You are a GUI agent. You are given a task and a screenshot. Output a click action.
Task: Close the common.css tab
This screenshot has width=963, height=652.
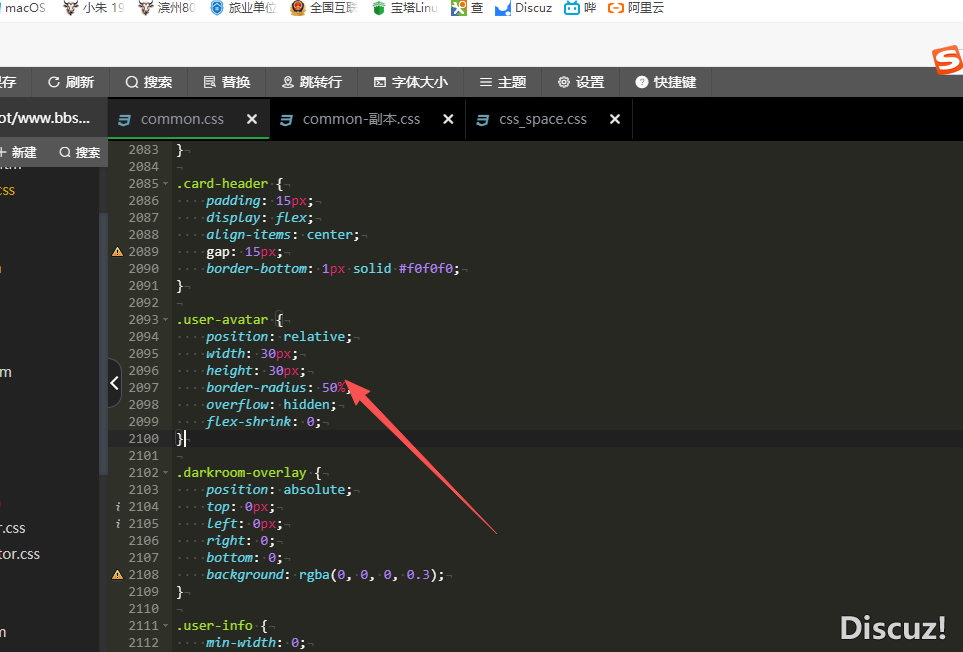pos(252,119)
